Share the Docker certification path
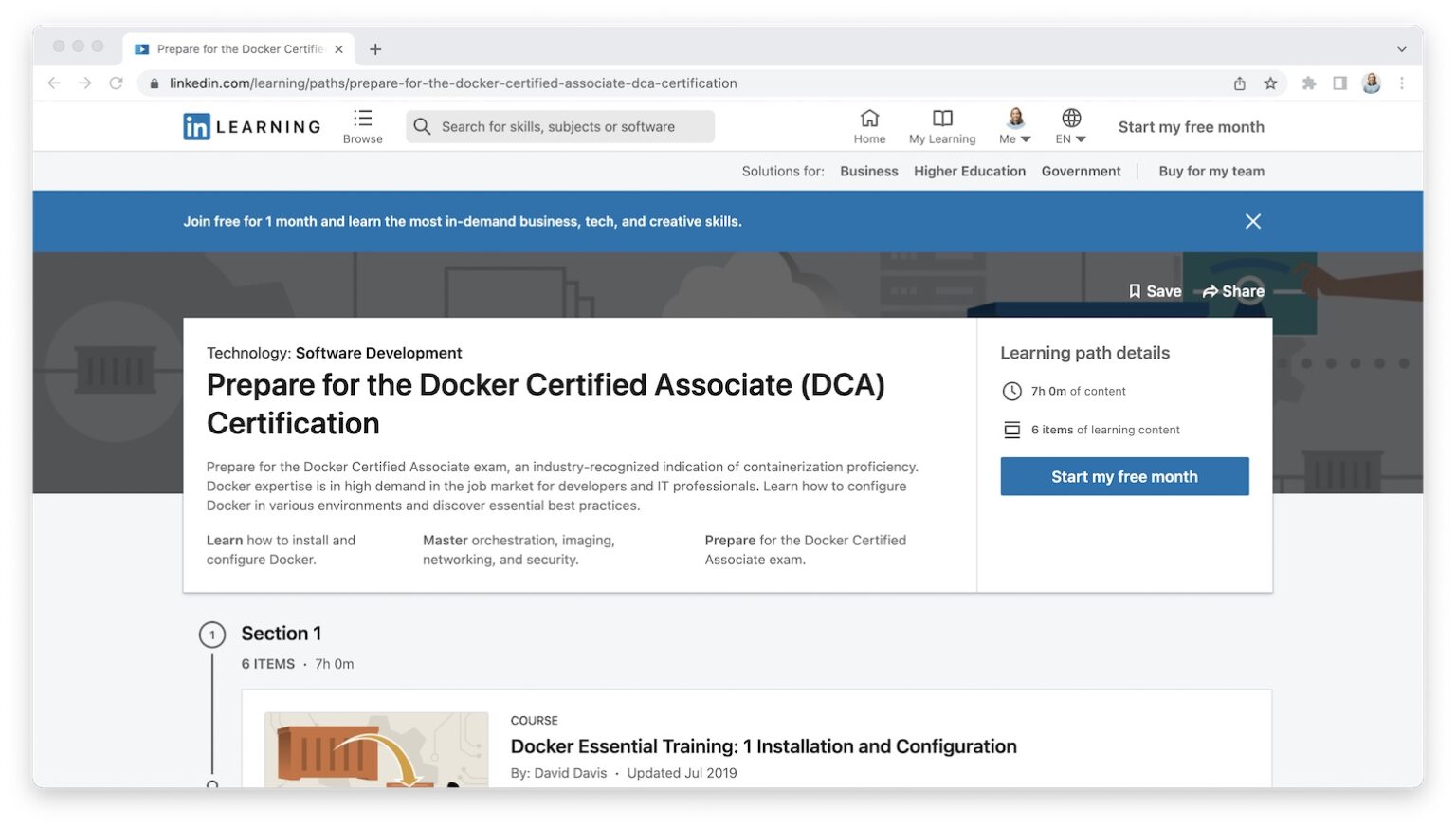 point(1233,291)
